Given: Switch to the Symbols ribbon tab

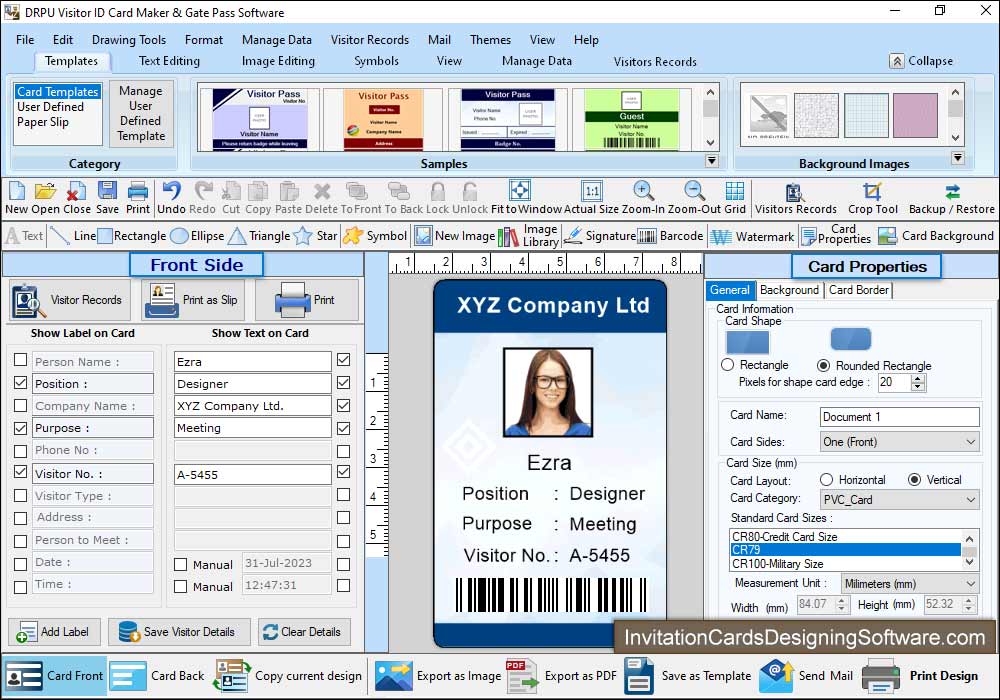Looking at the screenshot, I should [376, 61].
